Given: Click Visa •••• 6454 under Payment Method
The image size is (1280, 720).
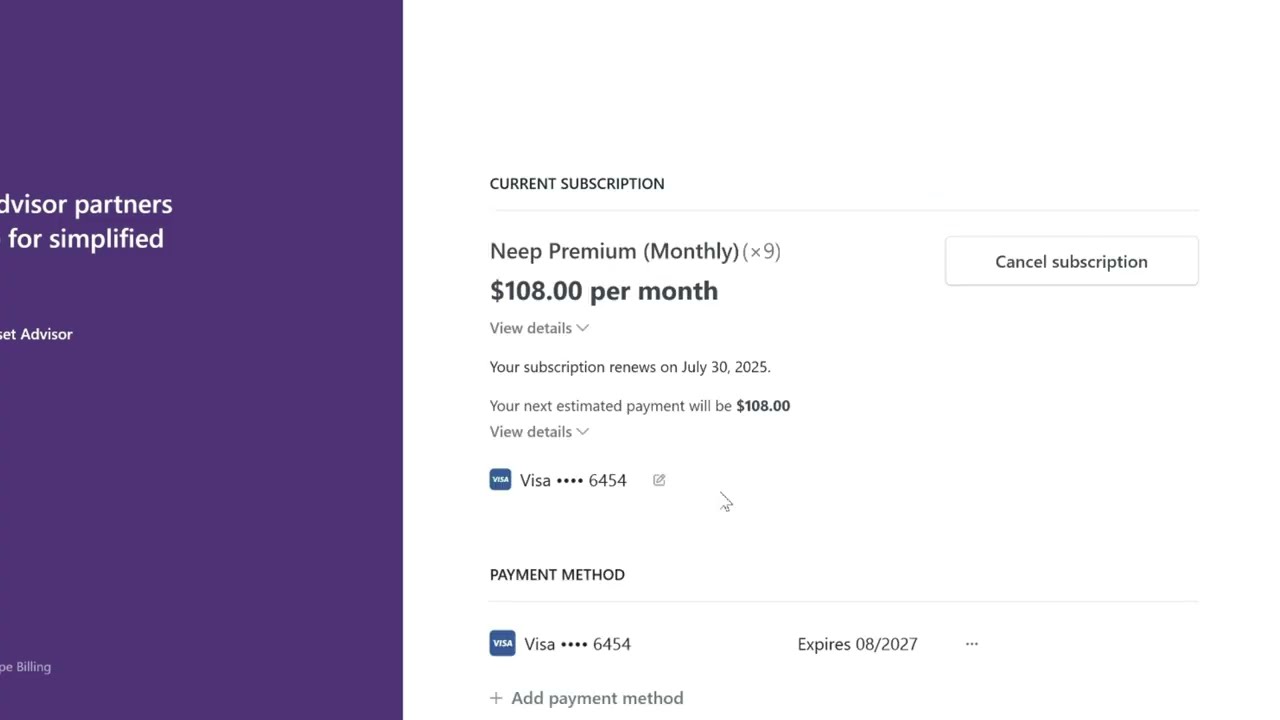Looking at the screenshot, I should (577, 644).
